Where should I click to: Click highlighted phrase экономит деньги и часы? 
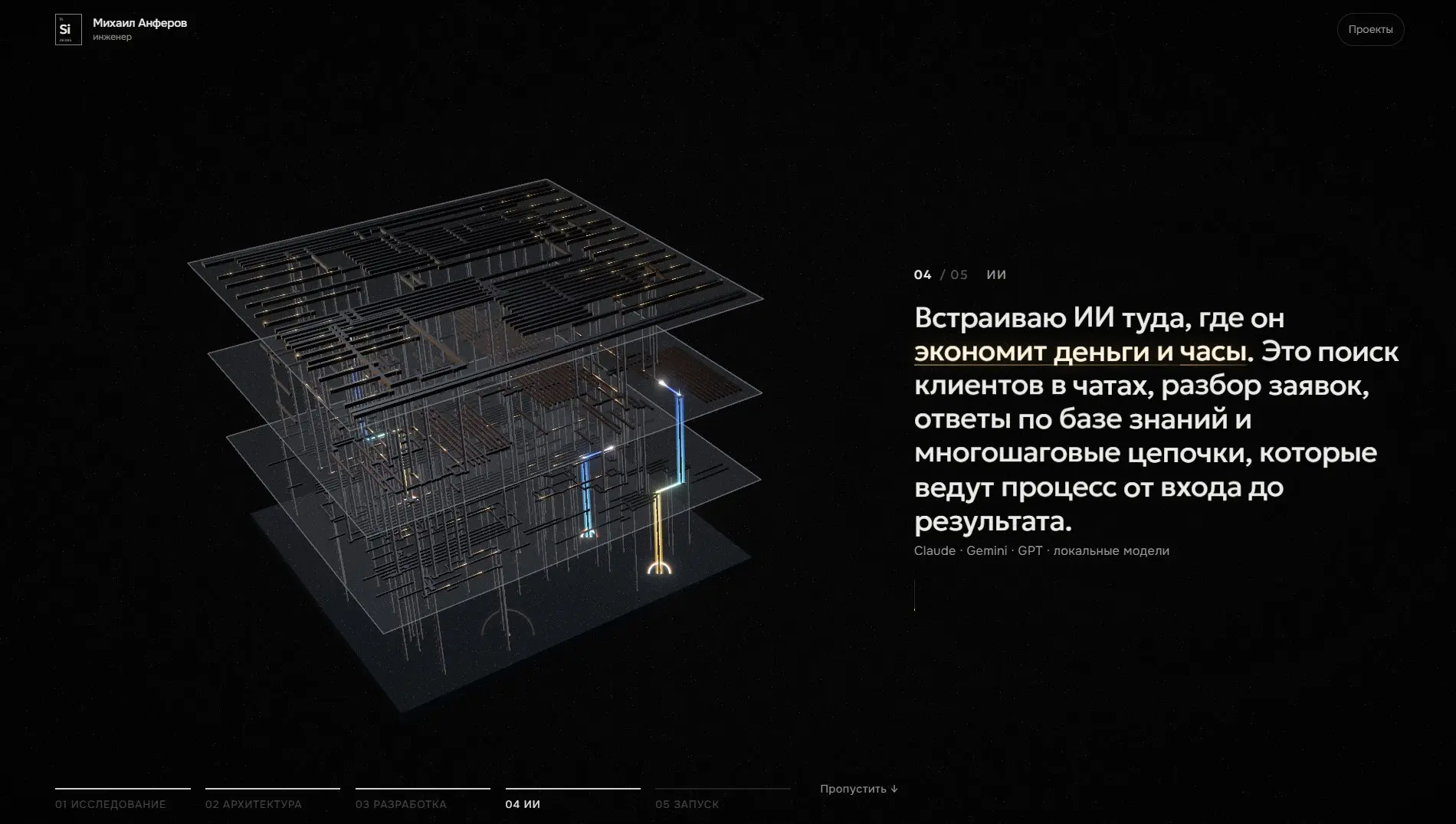coord(1081,352)
